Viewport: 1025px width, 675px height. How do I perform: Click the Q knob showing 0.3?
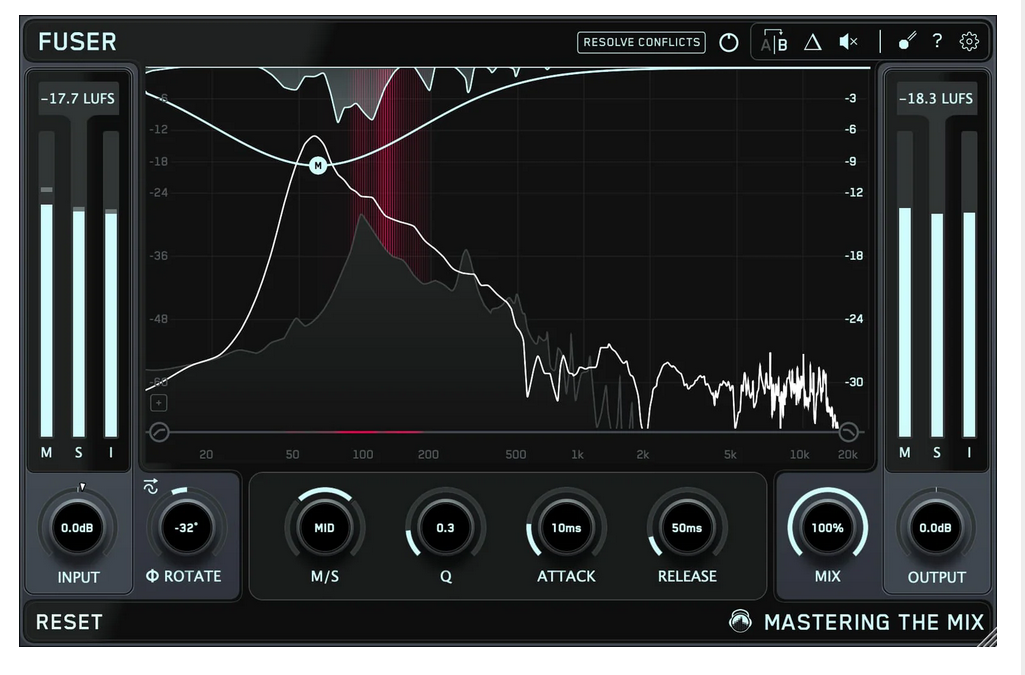[x=445, y=527]
